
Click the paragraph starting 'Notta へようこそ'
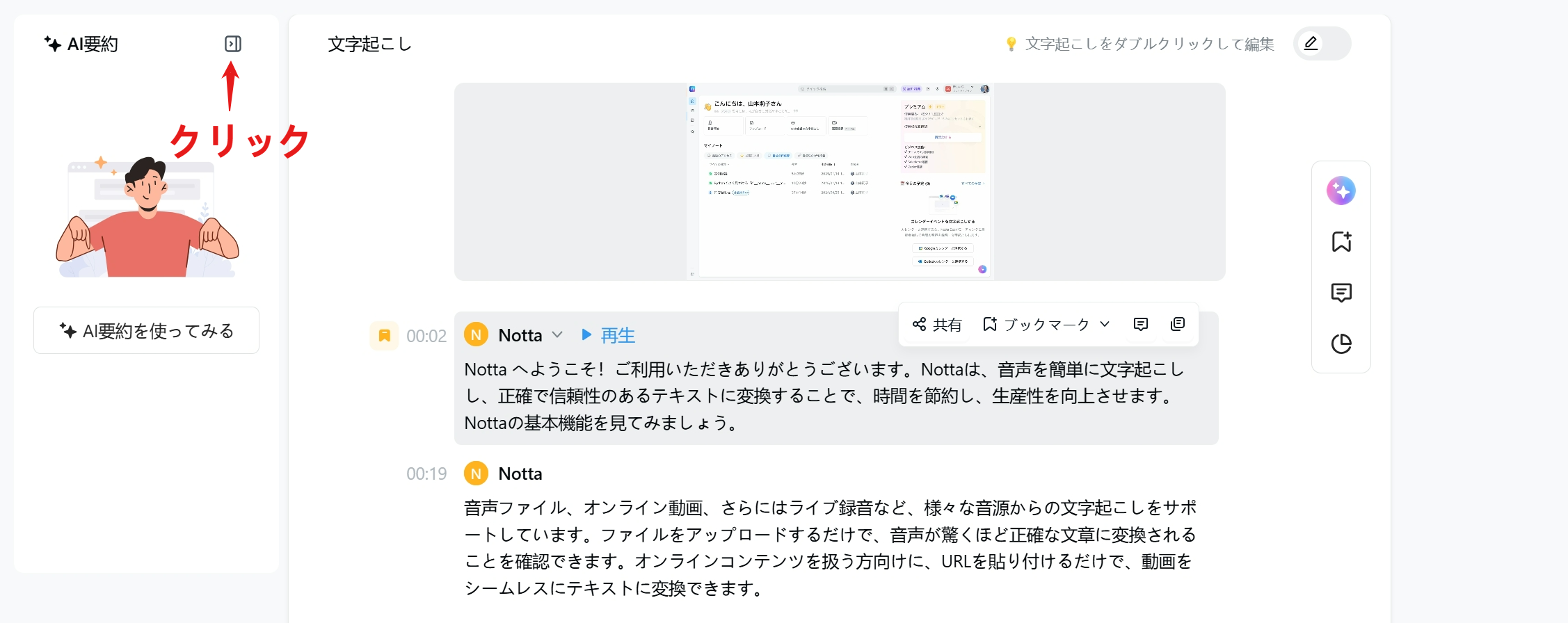pos(825,396)
